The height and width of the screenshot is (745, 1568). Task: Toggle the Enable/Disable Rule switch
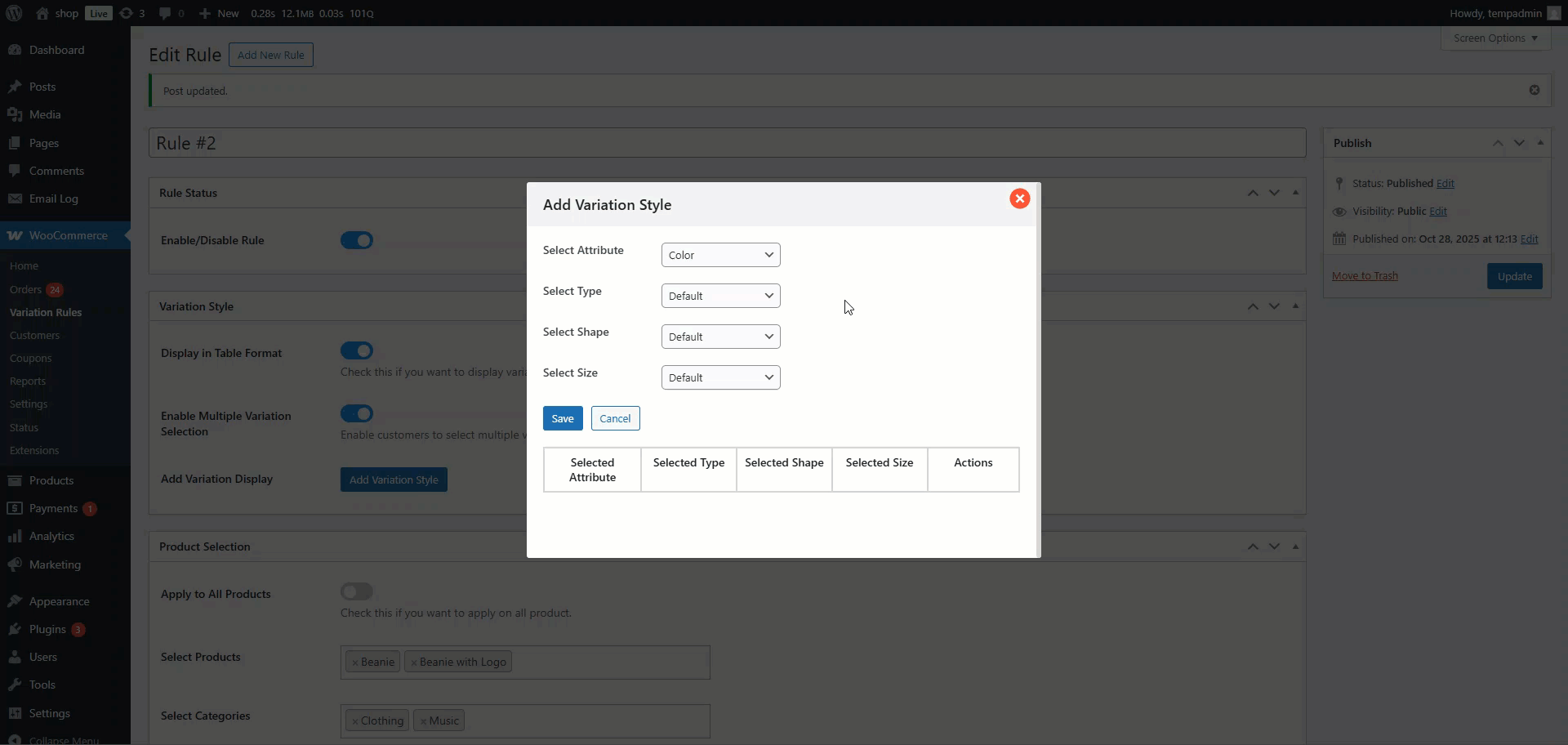pos(357,240)
